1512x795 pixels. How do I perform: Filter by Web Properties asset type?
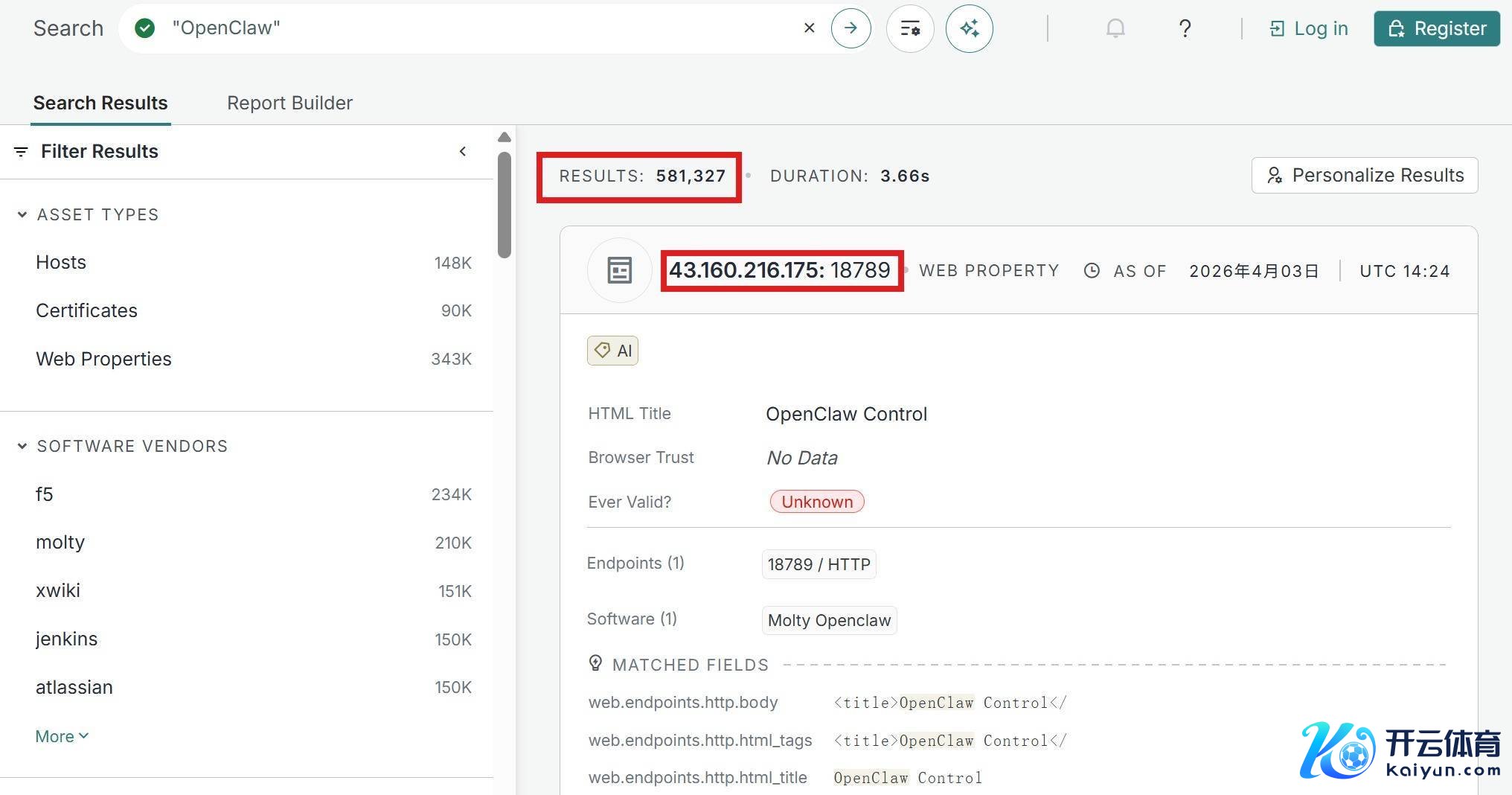pyautogui.click(x=103, y=359)
